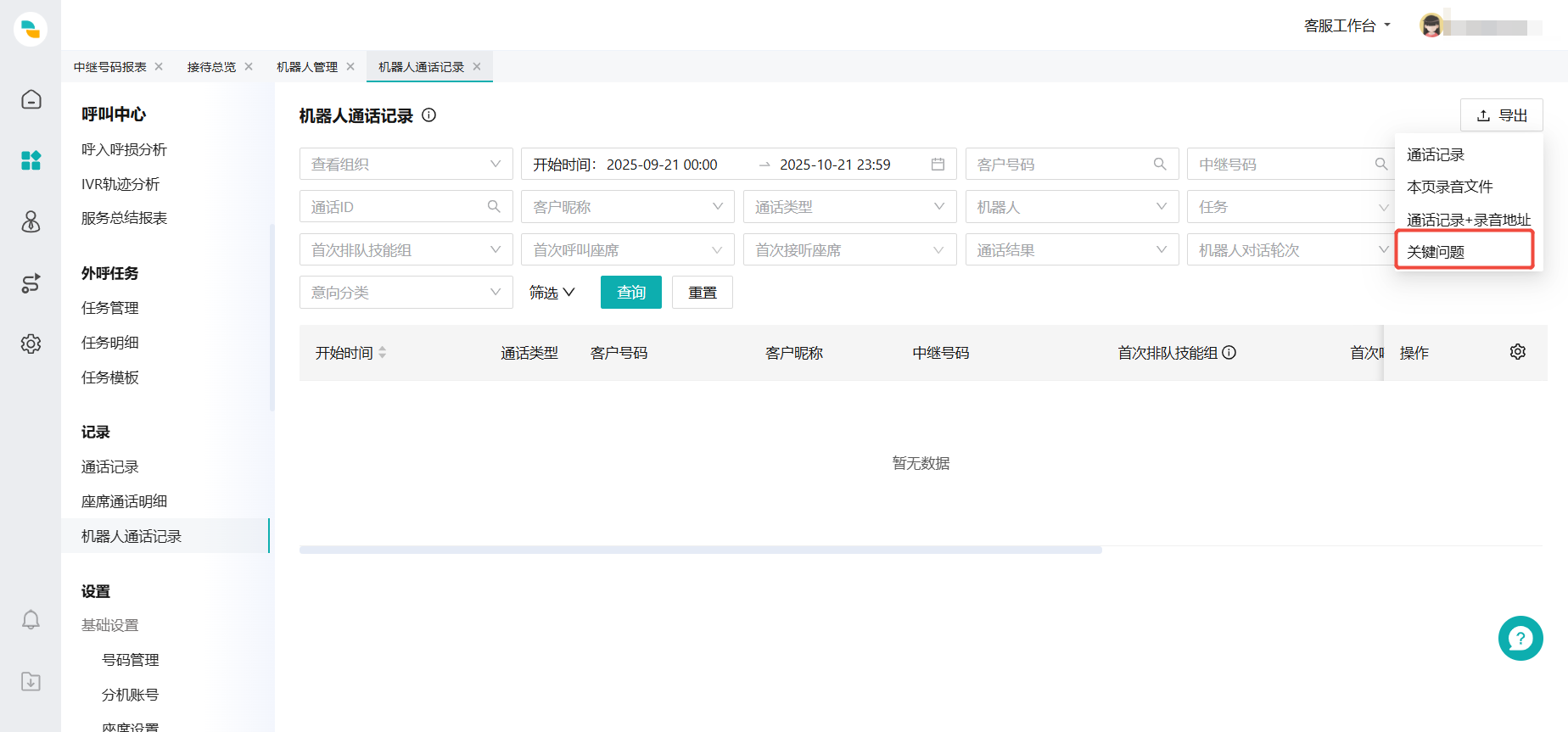Expand the 意向分类 dropdown
The height and width of the screenshot is (732, 1568).
tap(406, 293)
